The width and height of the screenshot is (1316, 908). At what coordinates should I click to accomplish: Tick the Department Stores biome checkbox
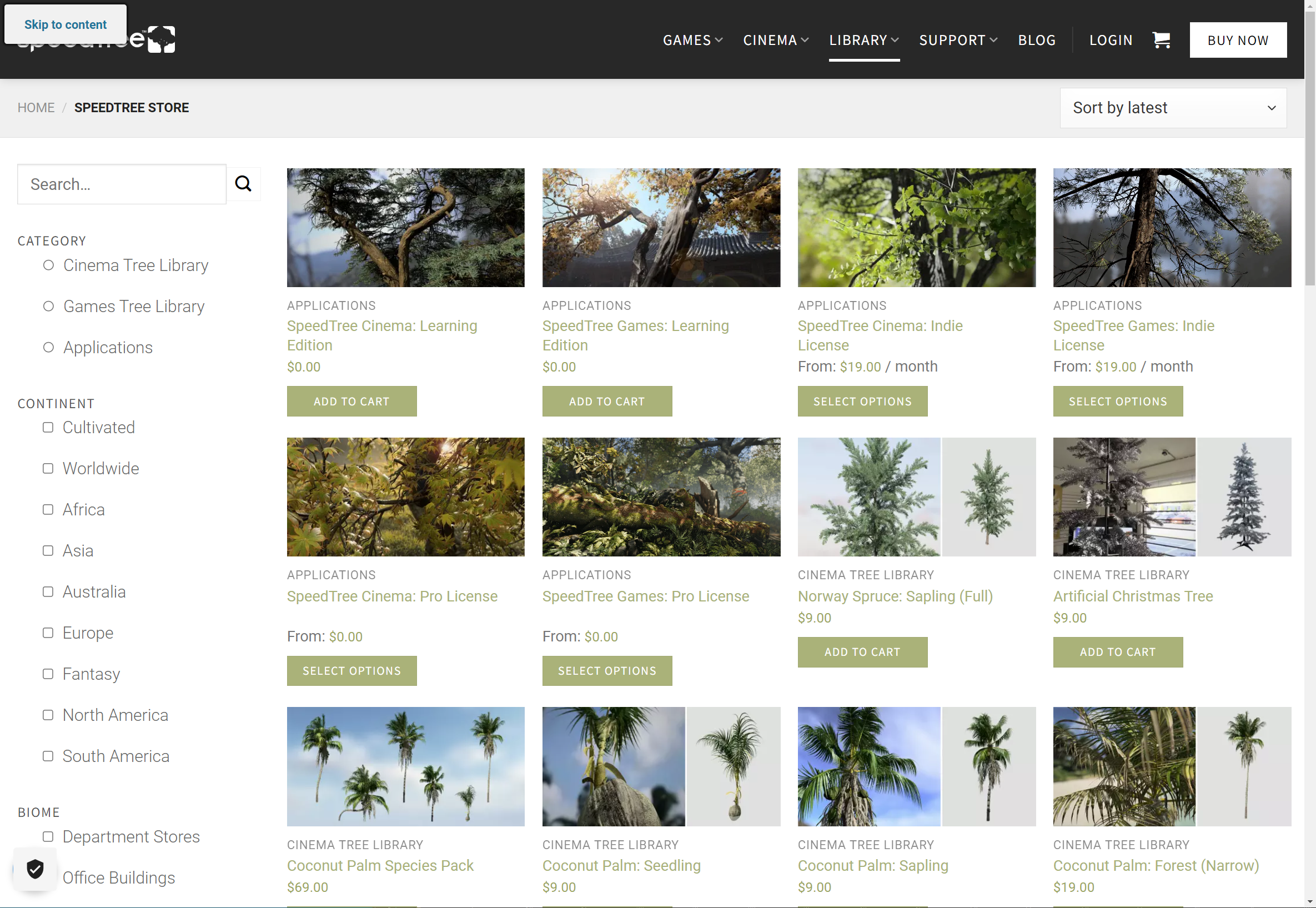[48, 836]
